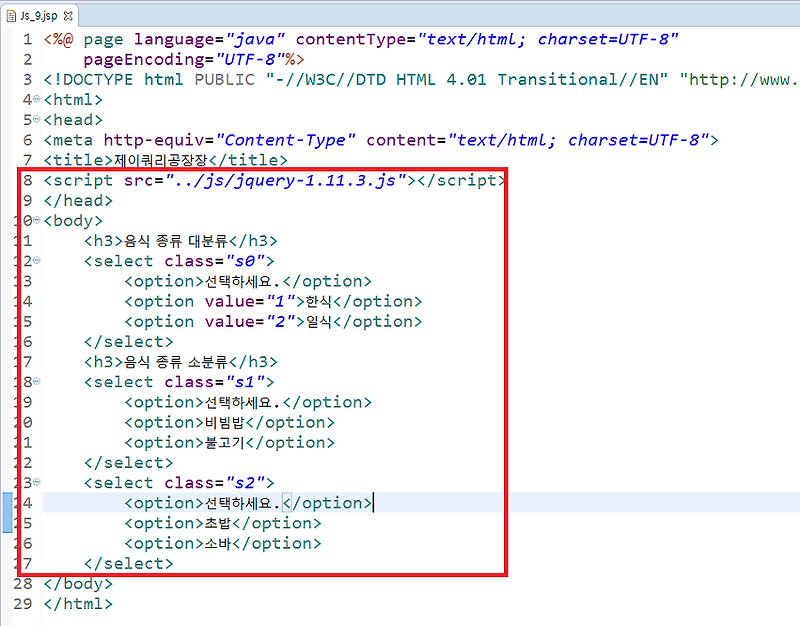Collapse the select class s2 fold marker
This screenshot has width=800, height=626.
(37, 483)
